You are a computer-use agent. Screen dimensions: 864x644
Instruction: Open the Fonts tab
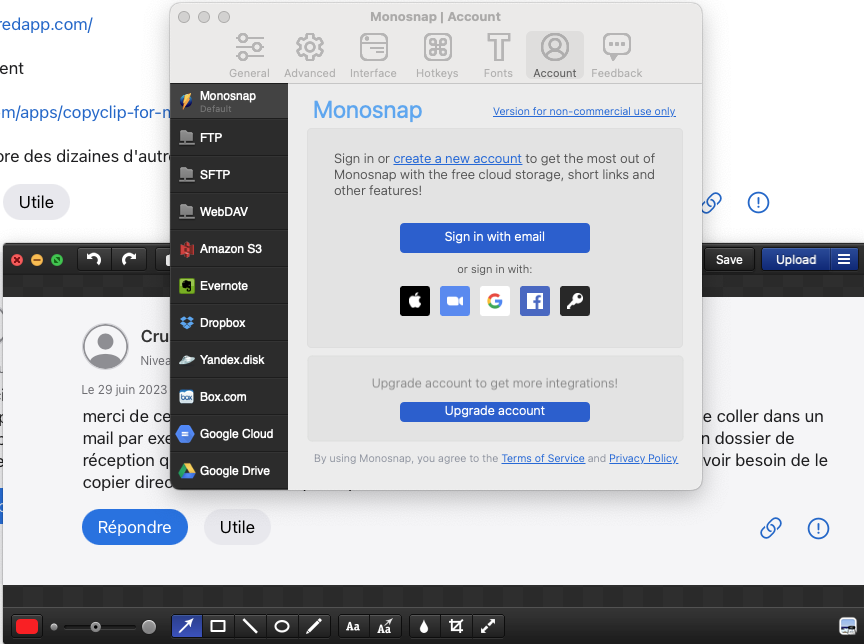coord(498,56)
